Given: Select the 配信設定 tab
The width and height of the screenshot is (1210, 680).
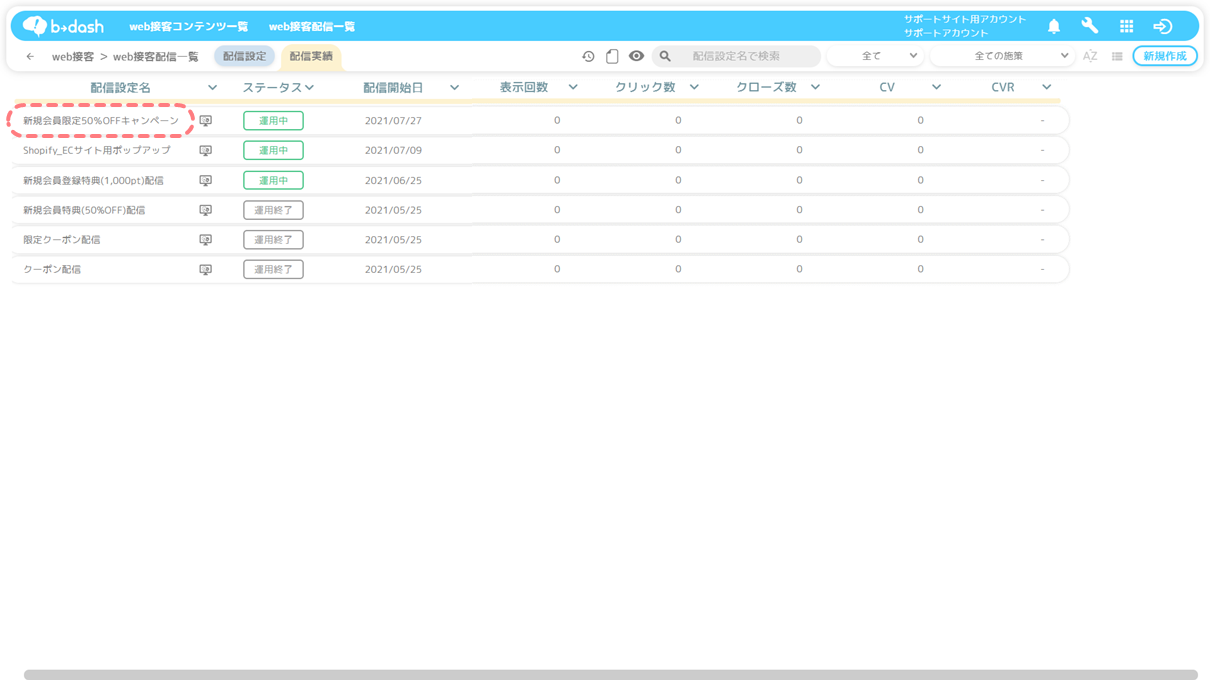Looking at the screenshot, I should coord(245,56).
